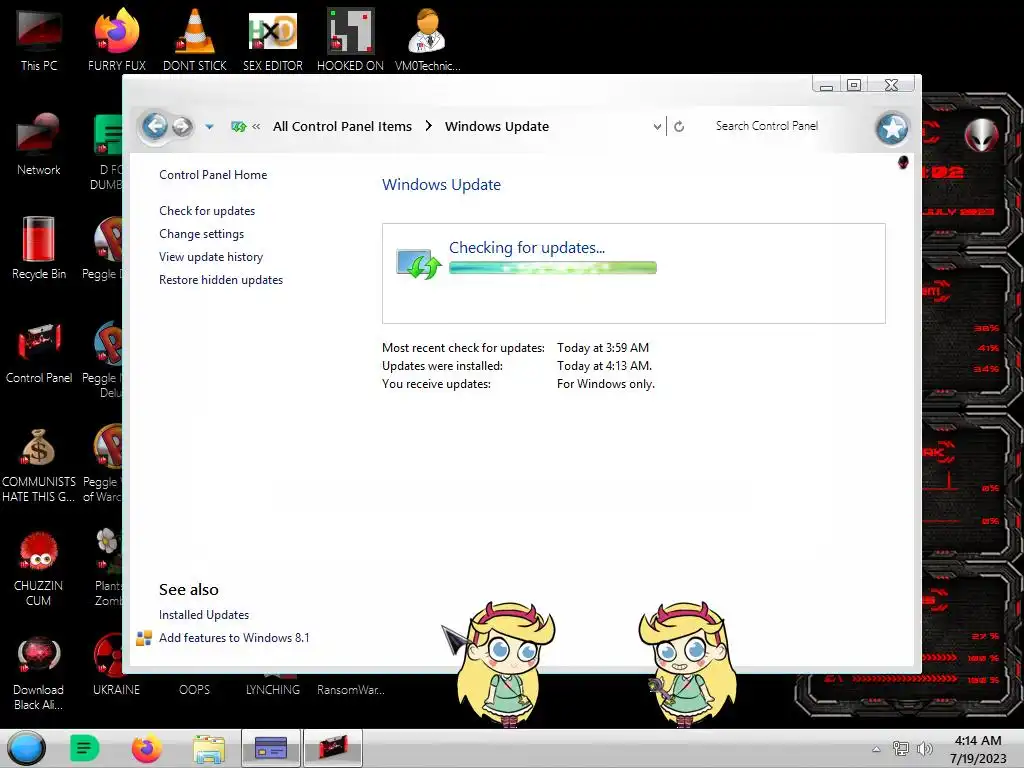Screen dimensions: 1024x768
Task: Click the right Star Butterfly character holding wrench
Action: click(x=686, y=664)
